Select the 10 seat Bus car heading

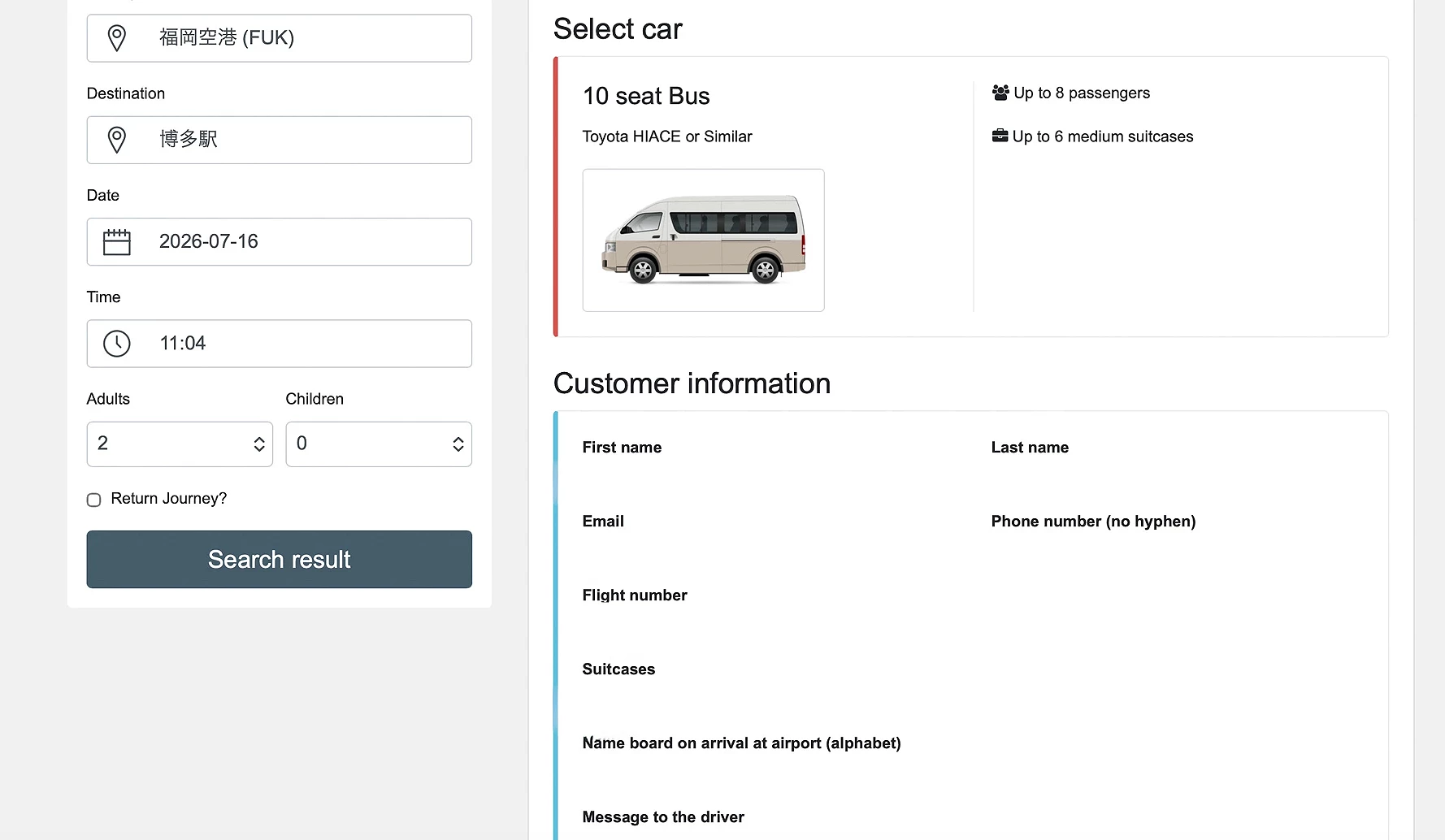click(x=646, y=96)
